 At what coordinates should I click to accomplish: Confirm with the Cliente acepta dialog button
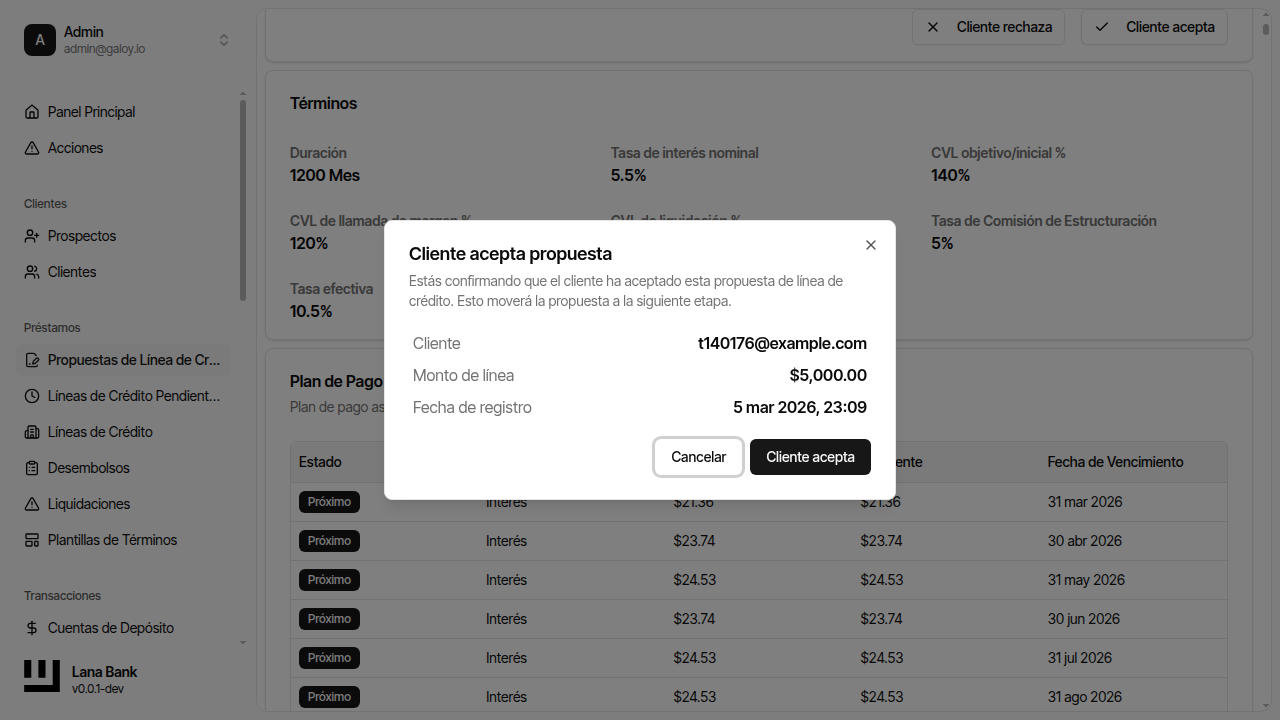point(810,457)
